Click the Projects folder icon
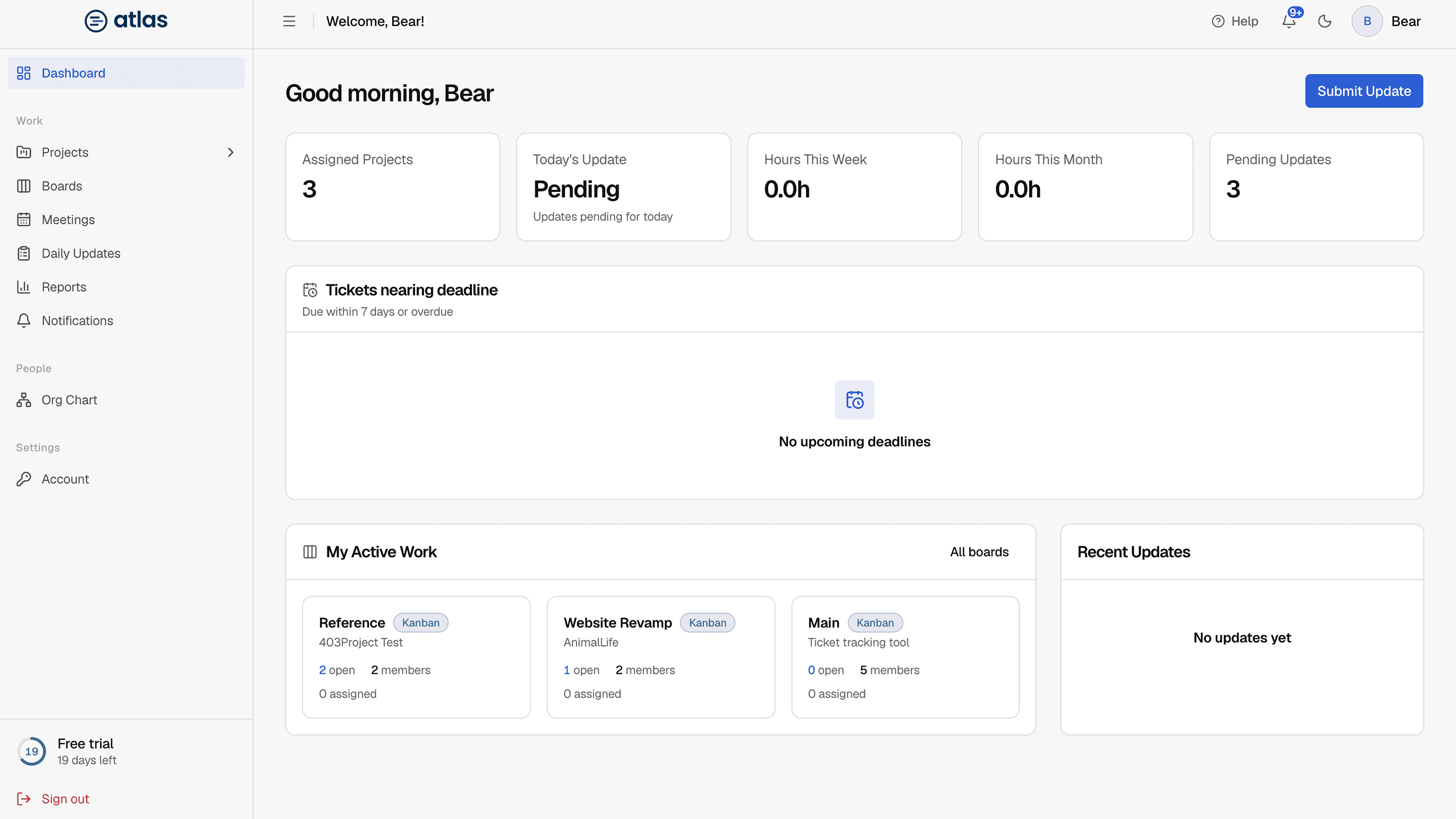1456x819 pixels. pyautogui.click(x=24, y=152)
